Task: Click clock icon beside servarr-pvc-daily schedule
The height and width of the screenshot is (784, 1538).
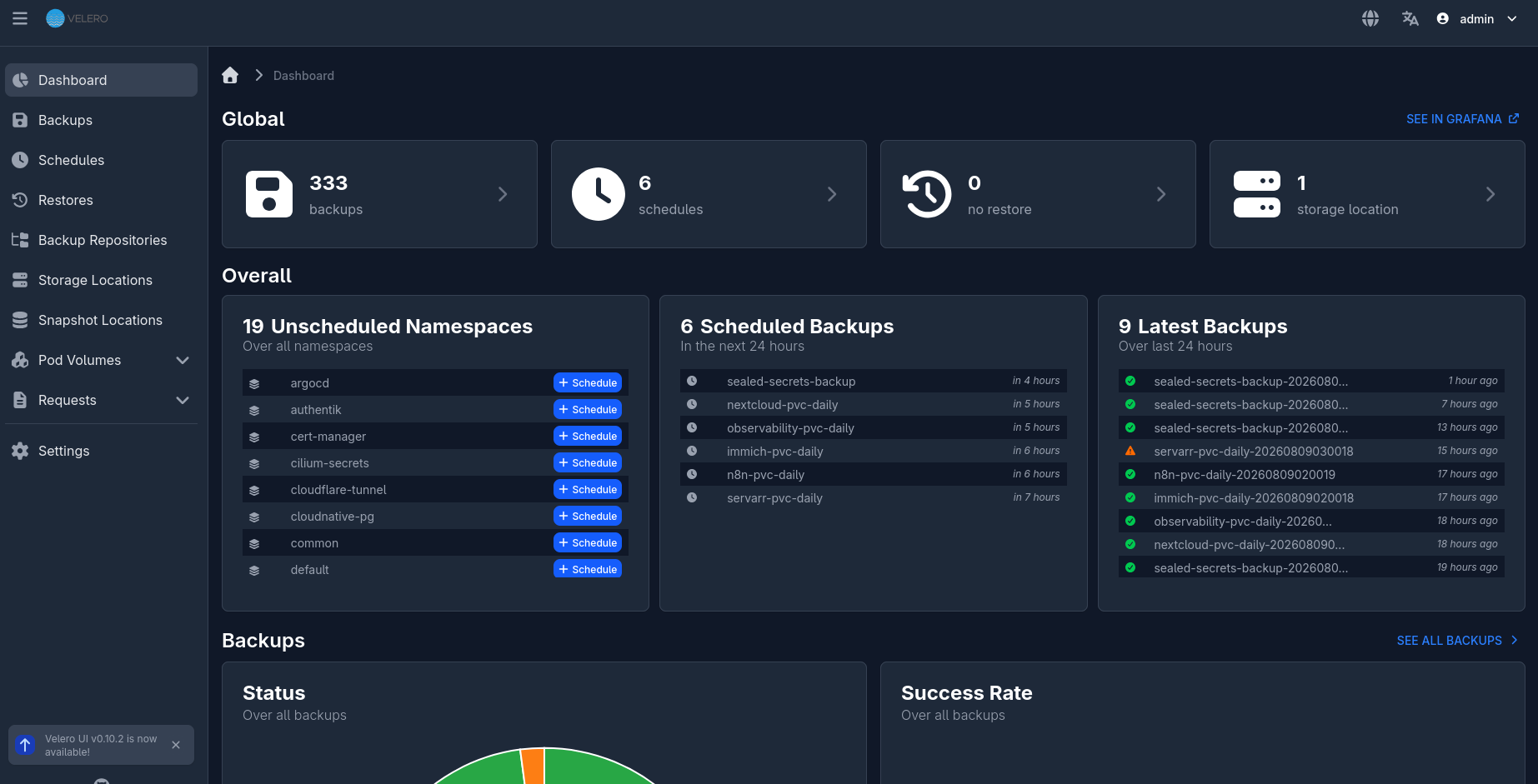Action: pos(692,497)
